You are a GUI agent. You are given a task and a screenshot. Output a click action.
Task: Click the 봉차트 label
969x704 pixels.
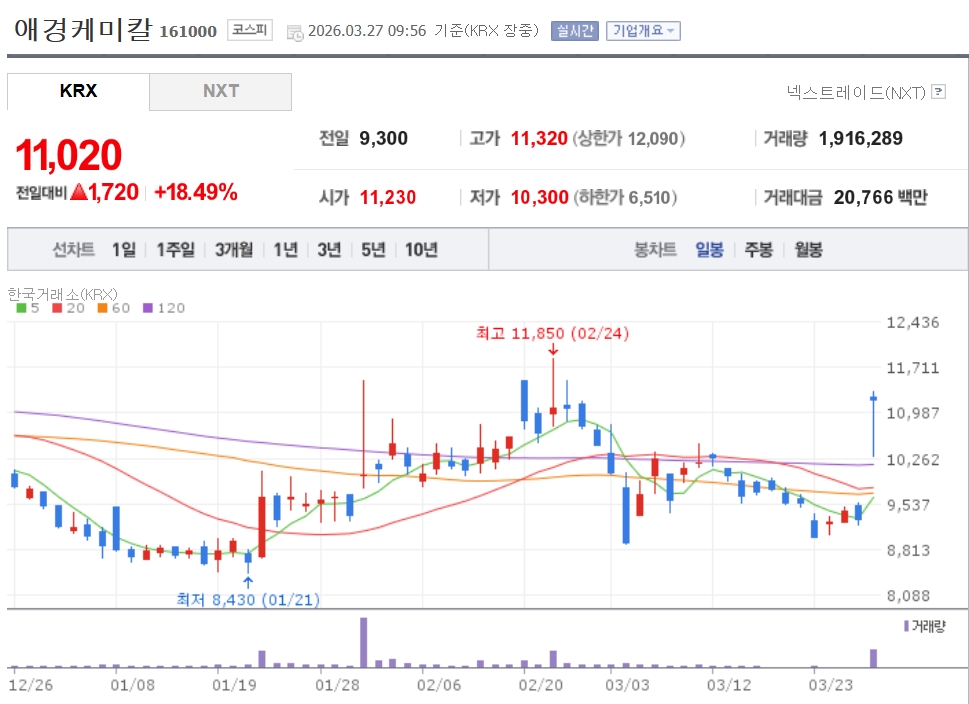[655, 250]
